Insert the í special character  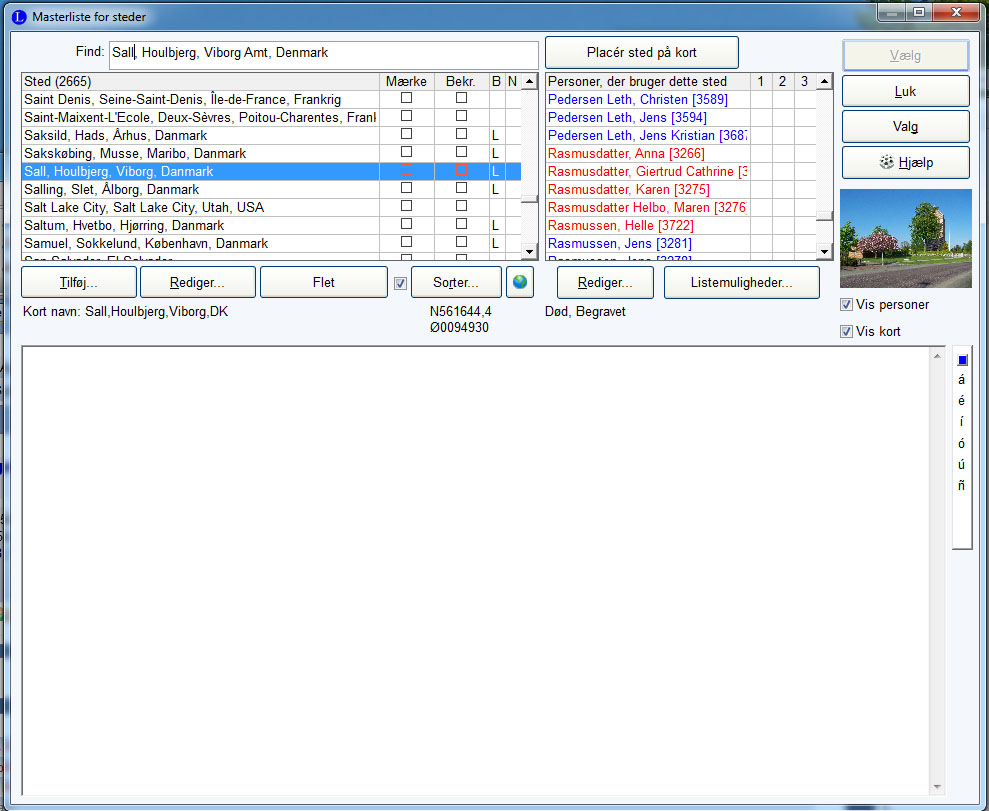(x=961, y=421)
